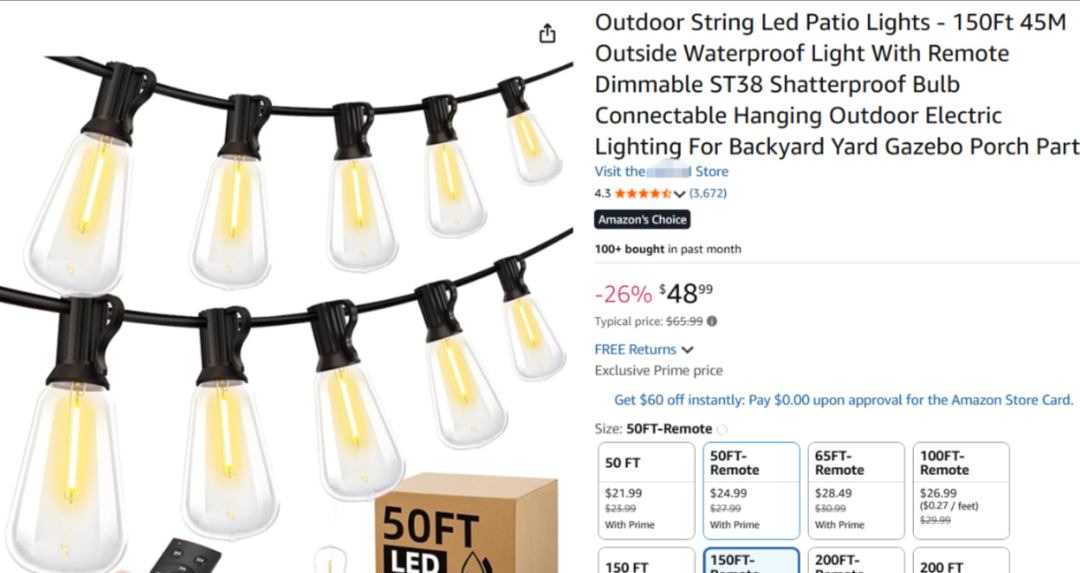Viewport: 1080px width, 573px height.
Task: Open the 3,672 ratings link
Action: [708, 194]
